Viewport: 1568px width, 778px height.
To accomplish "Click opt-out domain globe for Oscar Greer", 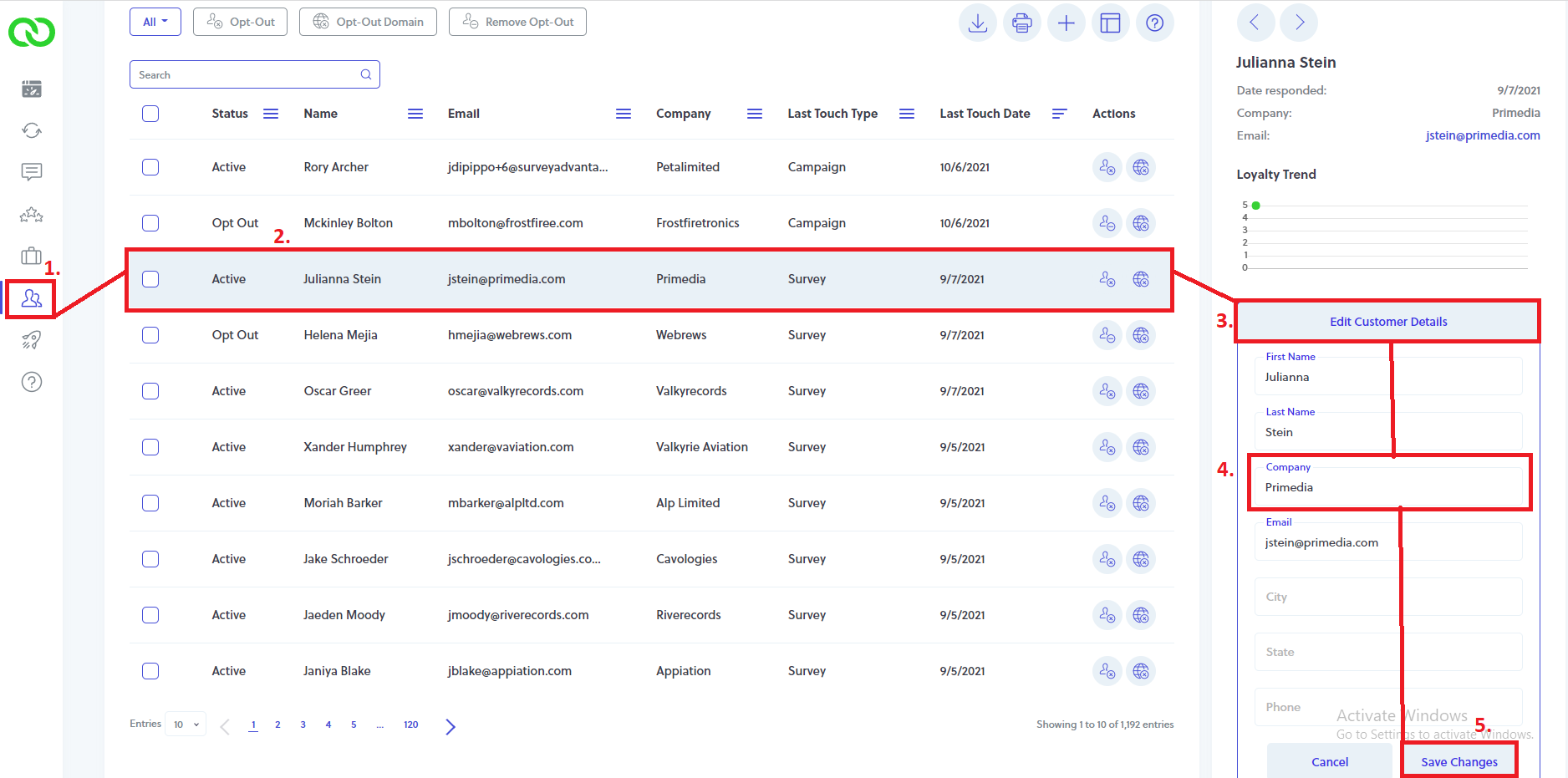I will pos(1141,391).
